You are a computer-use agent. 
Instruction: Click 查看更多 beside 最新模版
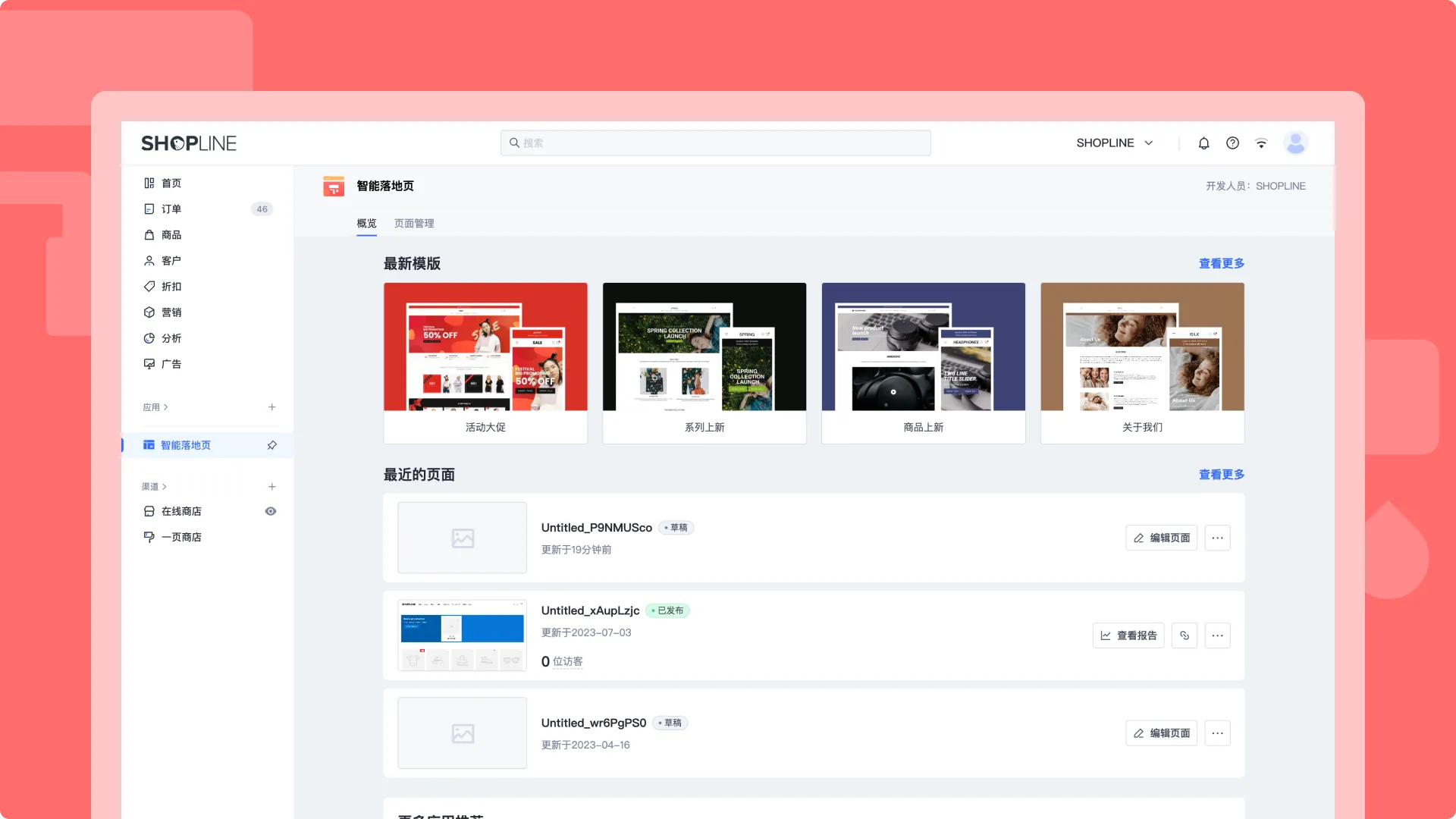1221,263
